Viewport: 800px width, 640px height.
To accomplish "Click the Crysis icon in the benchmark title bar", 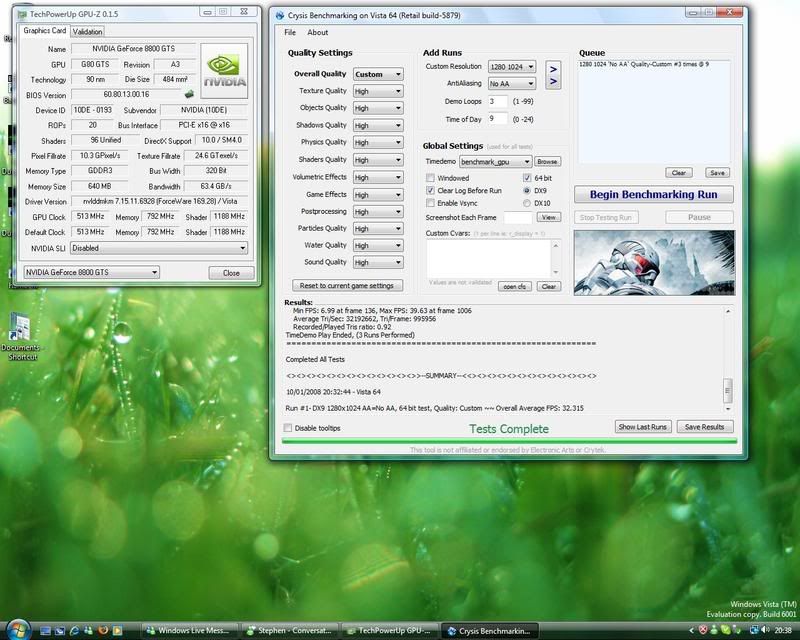I will (x=280, y=15).
